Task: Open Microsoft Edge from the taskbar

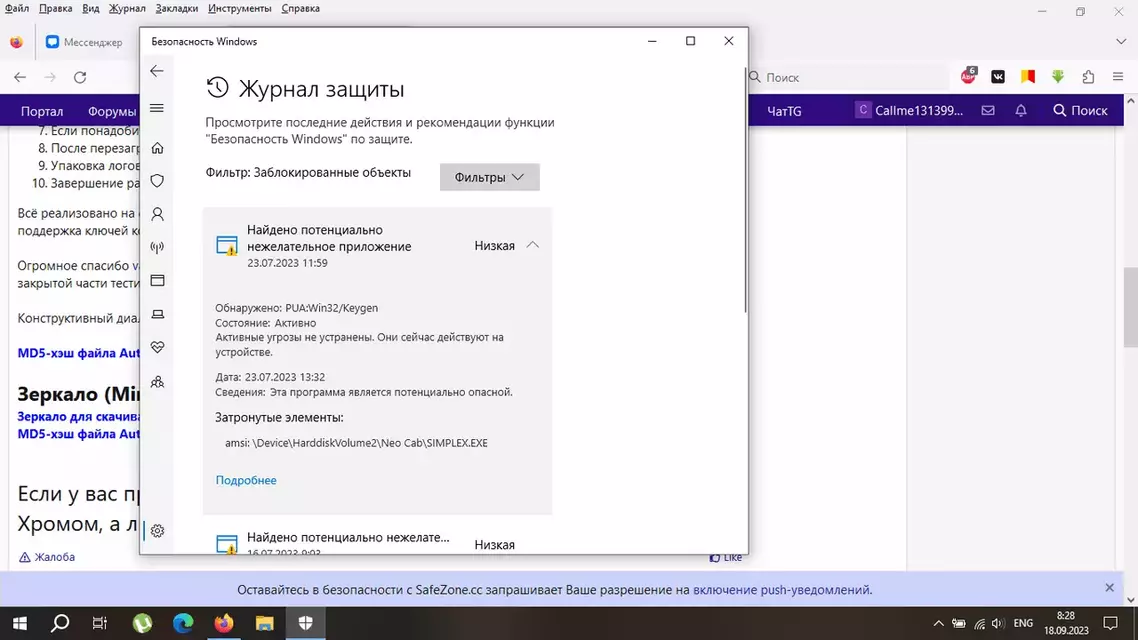Action: pos(183,623)
